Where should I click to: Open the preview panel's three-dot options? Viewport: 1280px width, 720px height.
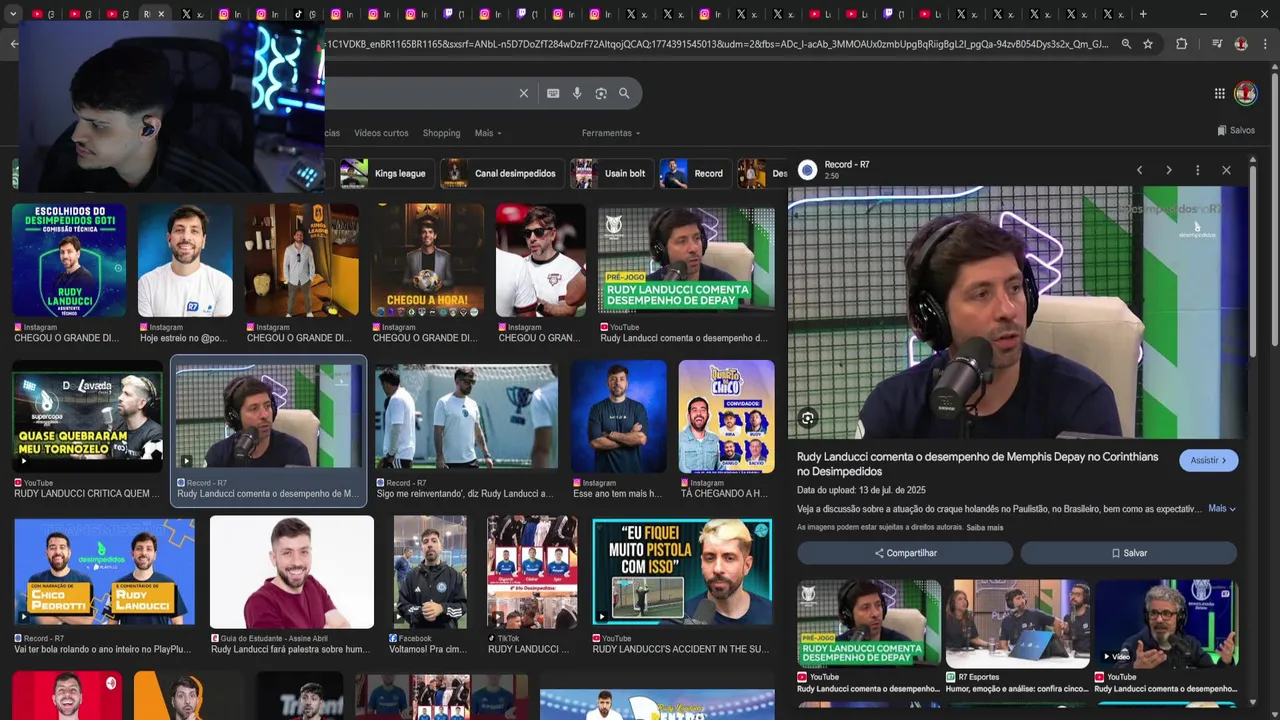pos(1197,170)
